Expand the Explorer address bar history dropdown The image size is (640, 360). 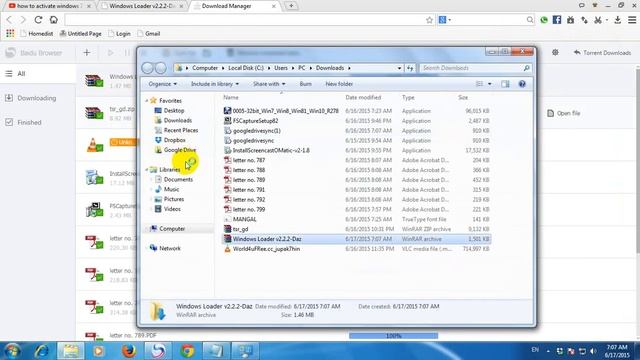[399, 68]
